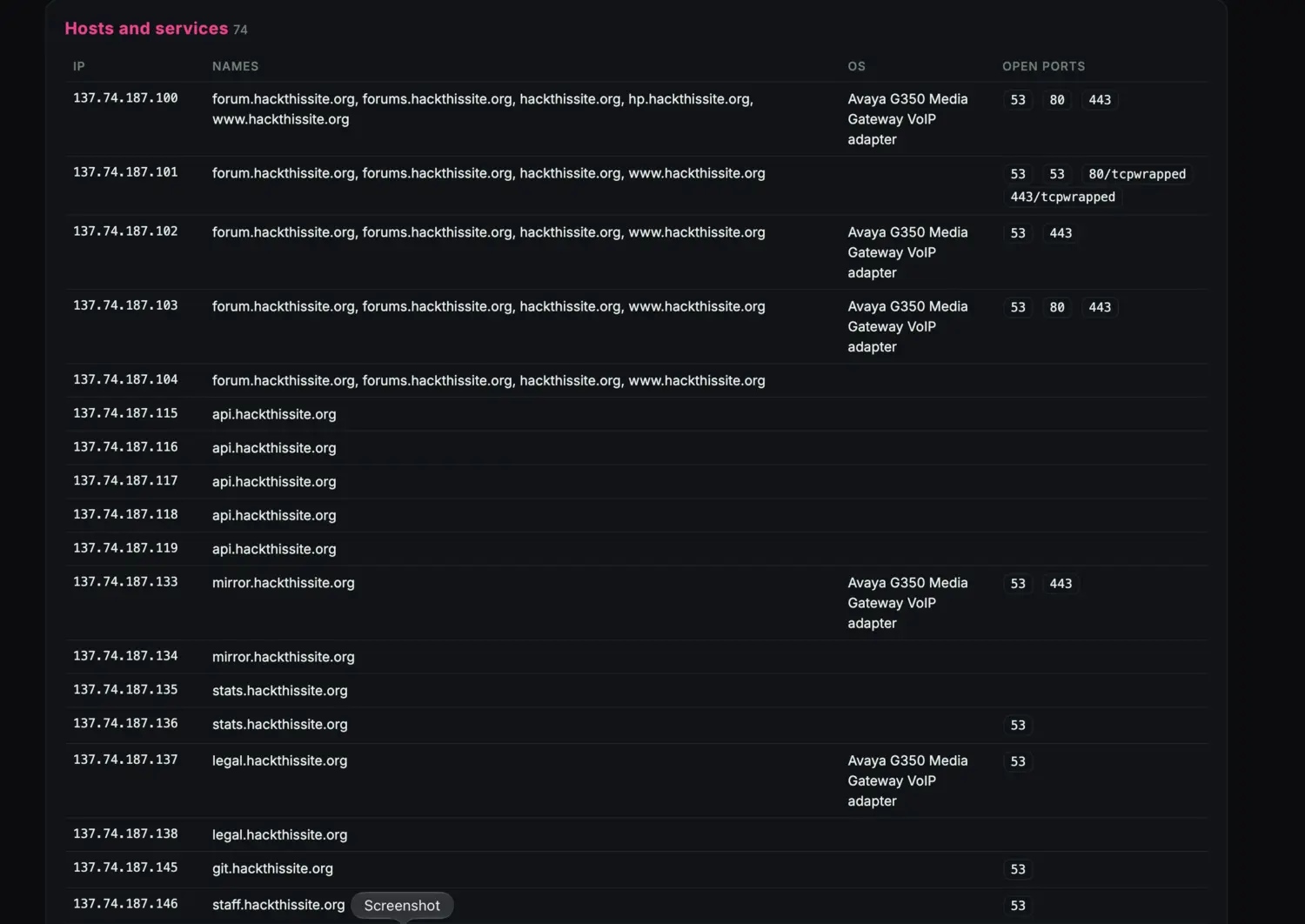Click api.hackthissite.org in the 137.74.187.116 row
The height and width of the screenshot is (924, 1305).
click(x=274, y=448)
